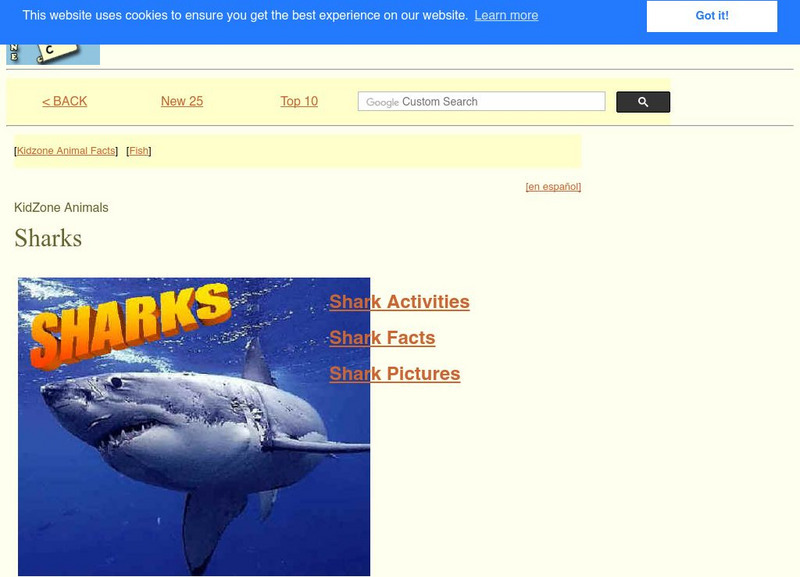
Task: Click the Sharks page heading
Action: (48, 238)
